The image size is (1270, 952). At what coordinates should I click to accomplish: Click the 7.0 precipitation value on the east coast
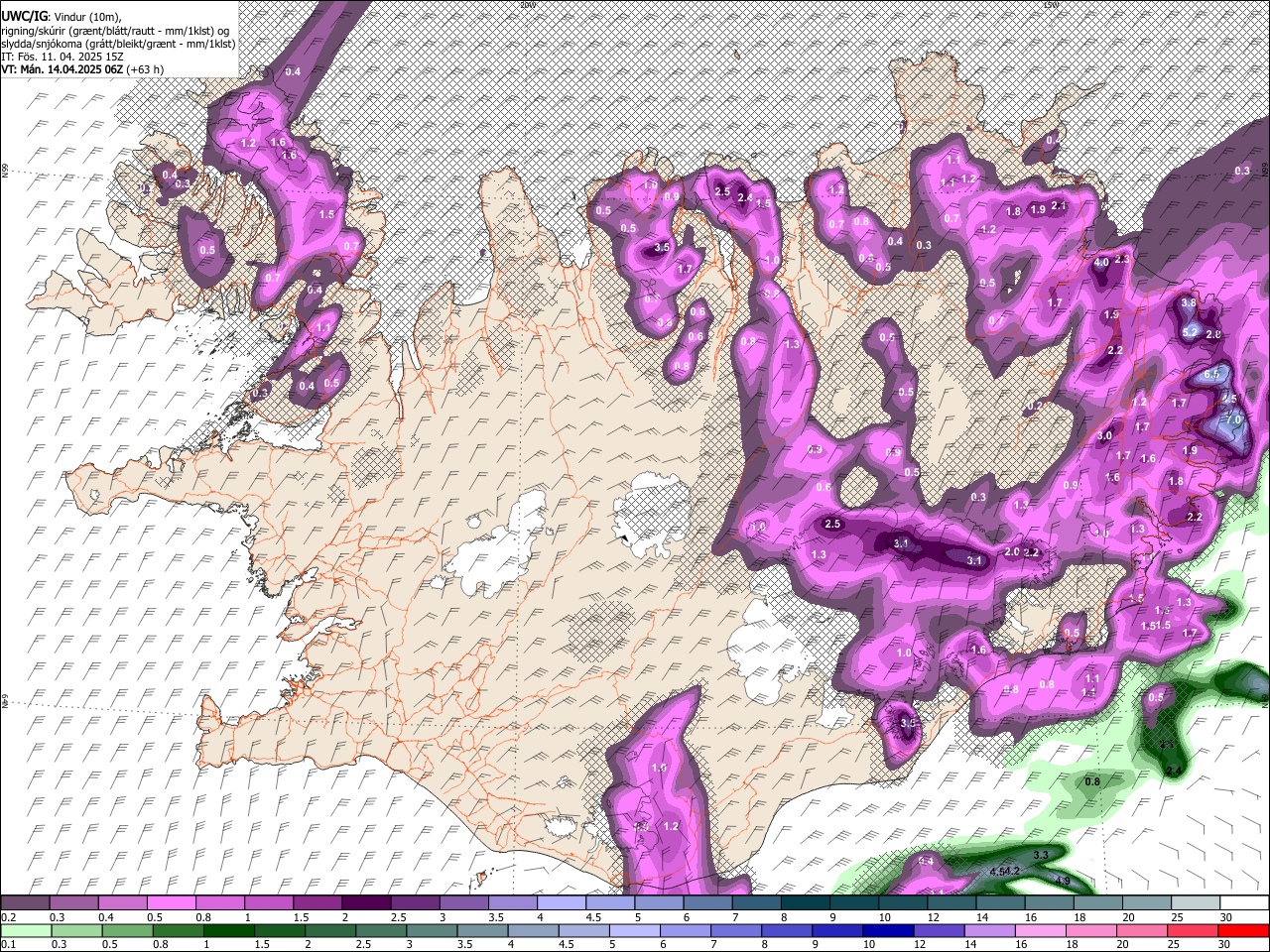[1233, 419]
